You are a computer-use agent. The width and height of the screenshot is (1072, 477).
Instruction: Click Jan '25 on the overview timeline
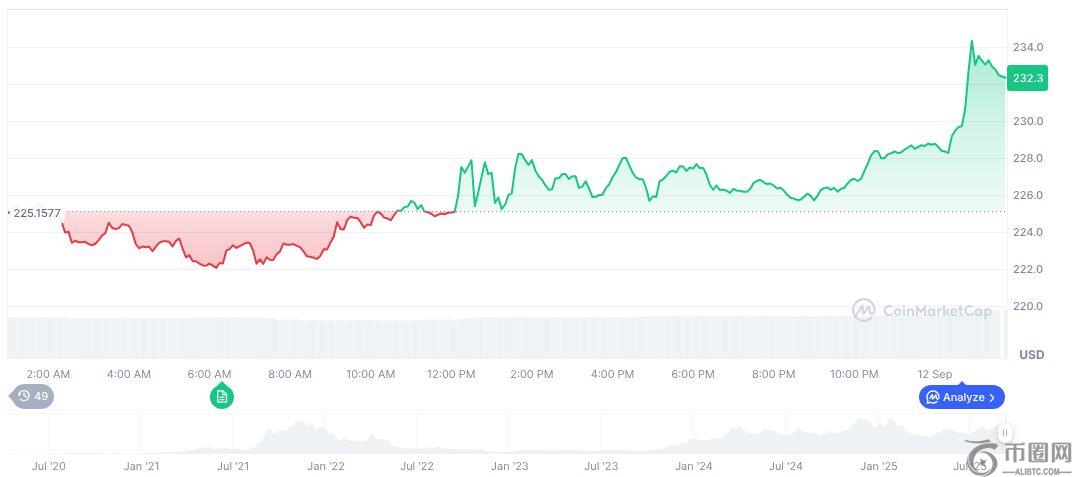pyautogui.click(x=879, y=466)
